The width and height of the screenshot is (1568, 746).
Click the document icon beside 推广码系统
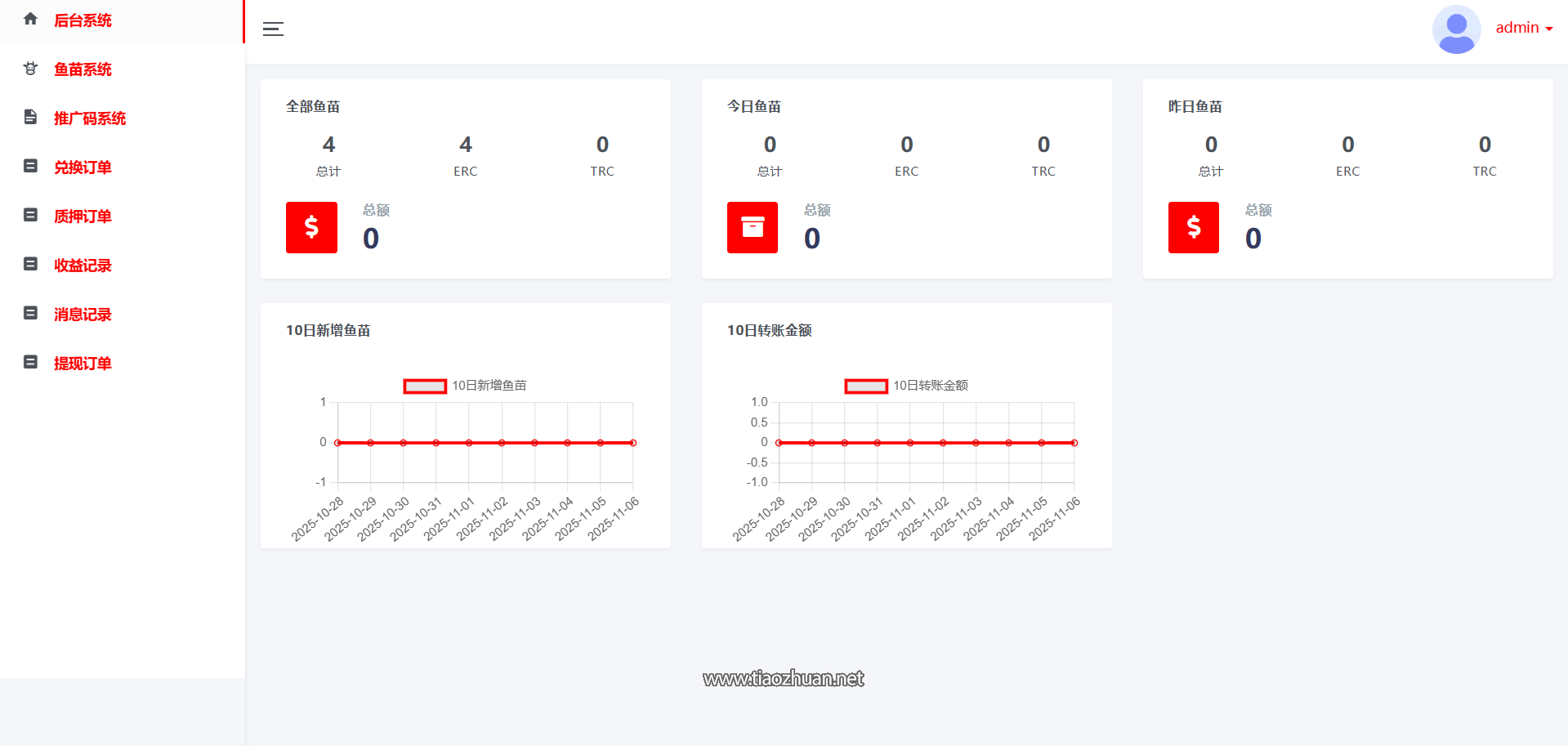pos(30,117)
